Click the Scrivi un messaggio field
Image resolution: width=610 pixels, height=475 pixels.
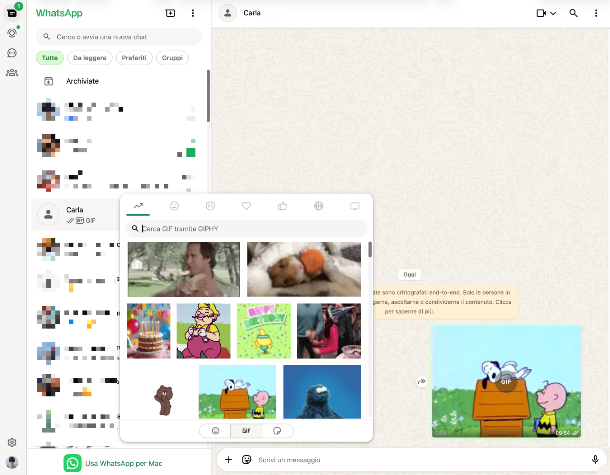pyautogui.click(x=420, y=460)
